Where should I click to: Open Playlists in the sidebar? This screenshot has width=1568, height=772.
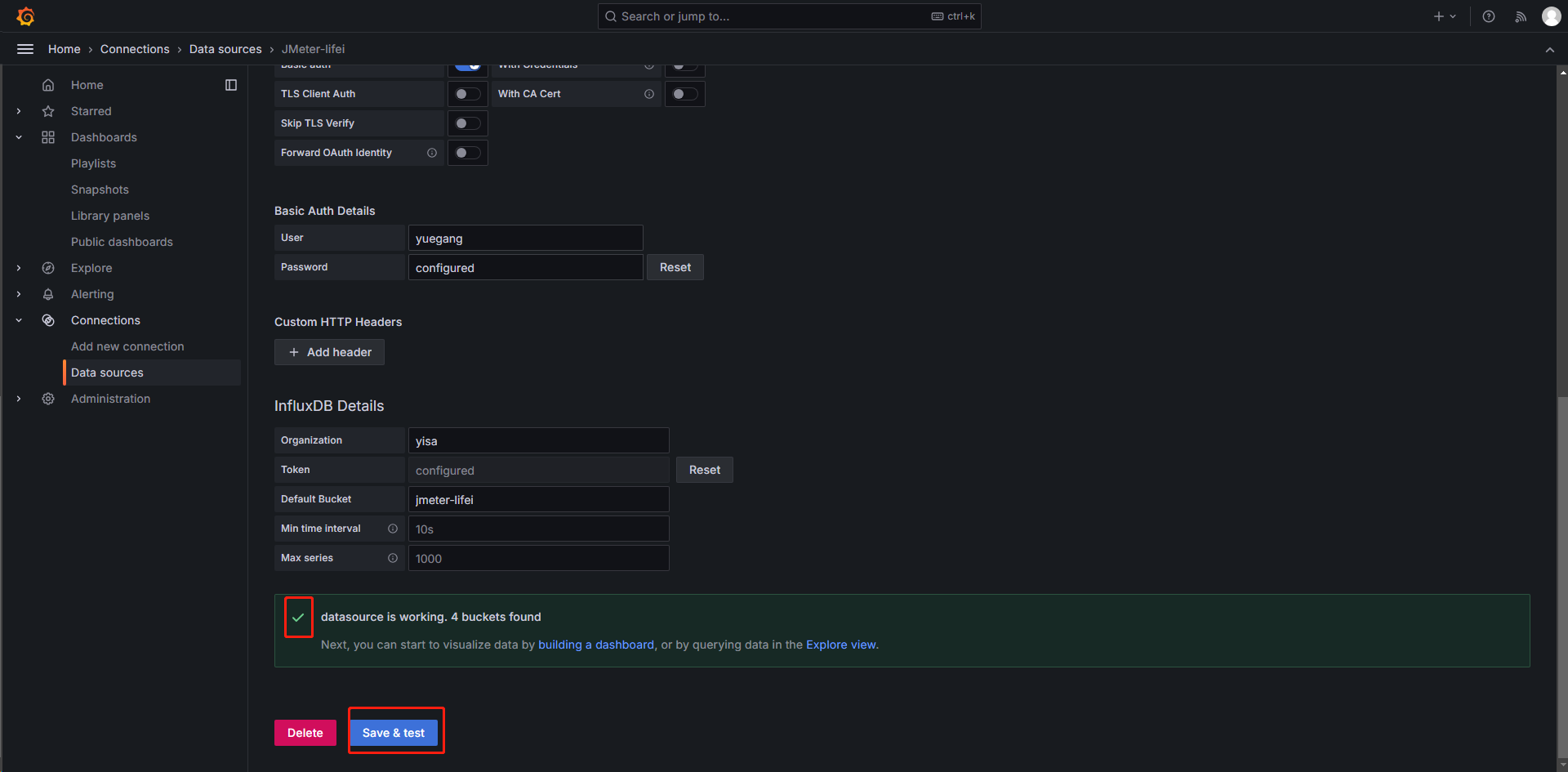point(94,163)
